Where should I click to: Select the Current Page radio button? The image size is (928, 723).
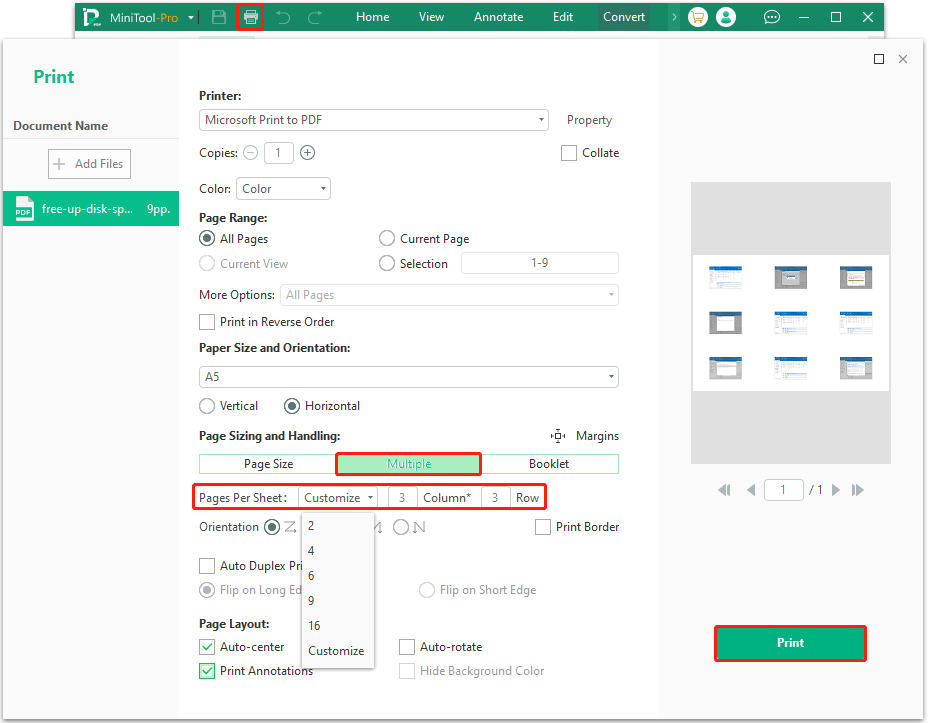coord(387,238)
